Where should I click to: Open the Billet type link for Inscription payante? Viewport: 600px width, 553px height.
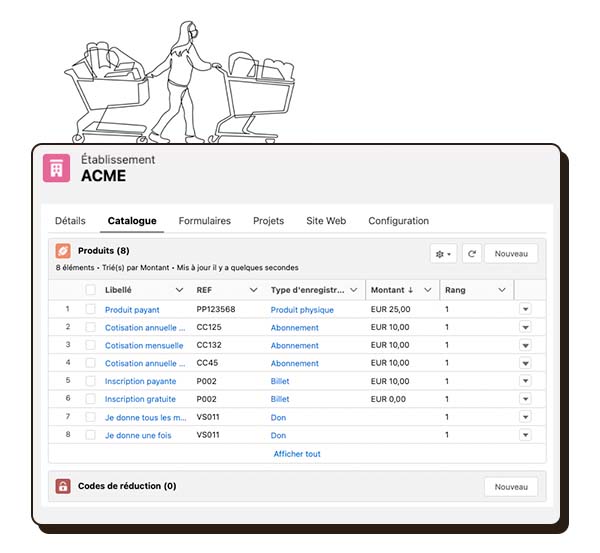pyautogui.click(x=280, y=382)
